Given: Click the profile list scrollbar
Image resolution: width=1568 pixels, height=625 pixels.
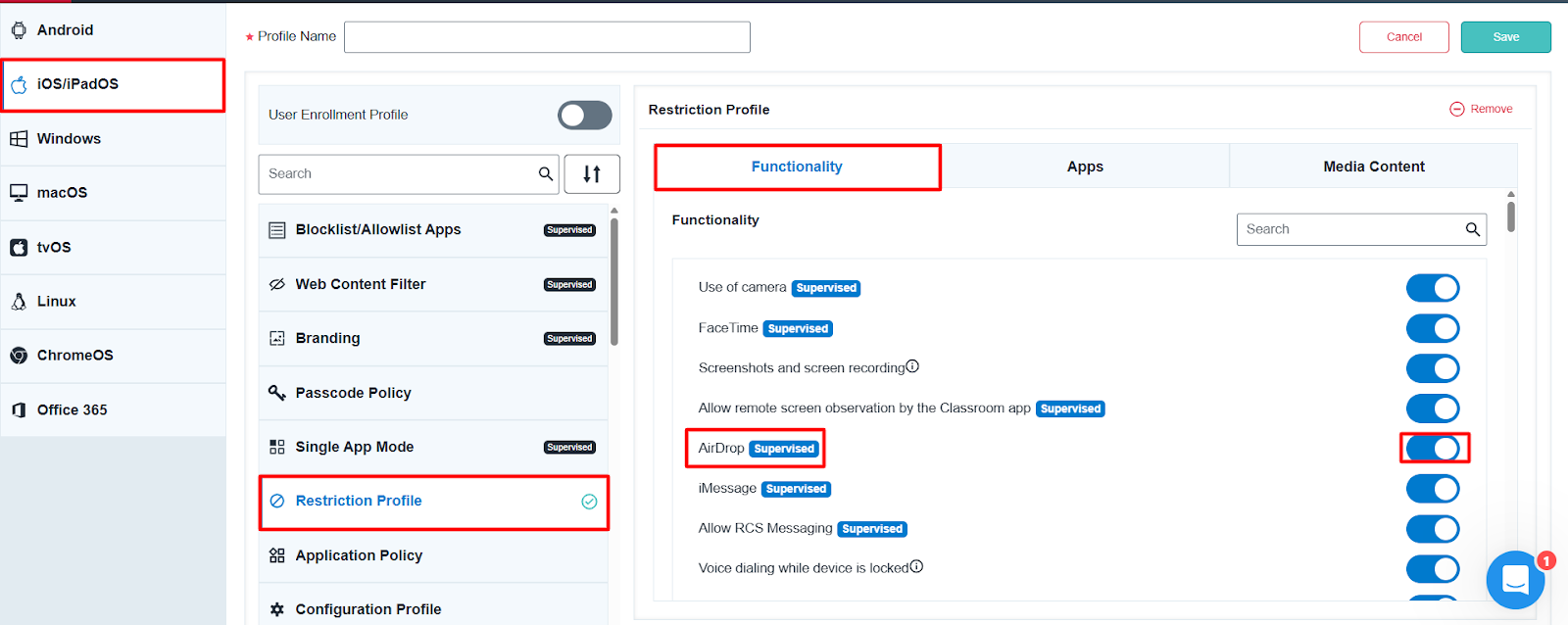Looking at the screenshot, I should coord(614,282).
